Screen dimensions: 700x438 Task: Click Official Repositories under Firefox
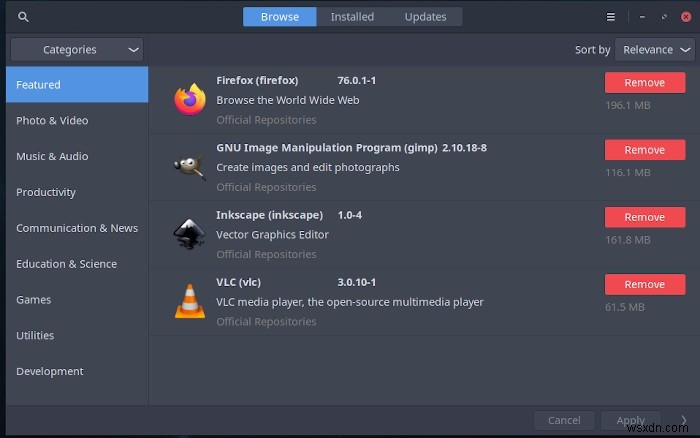click(266, 120)
